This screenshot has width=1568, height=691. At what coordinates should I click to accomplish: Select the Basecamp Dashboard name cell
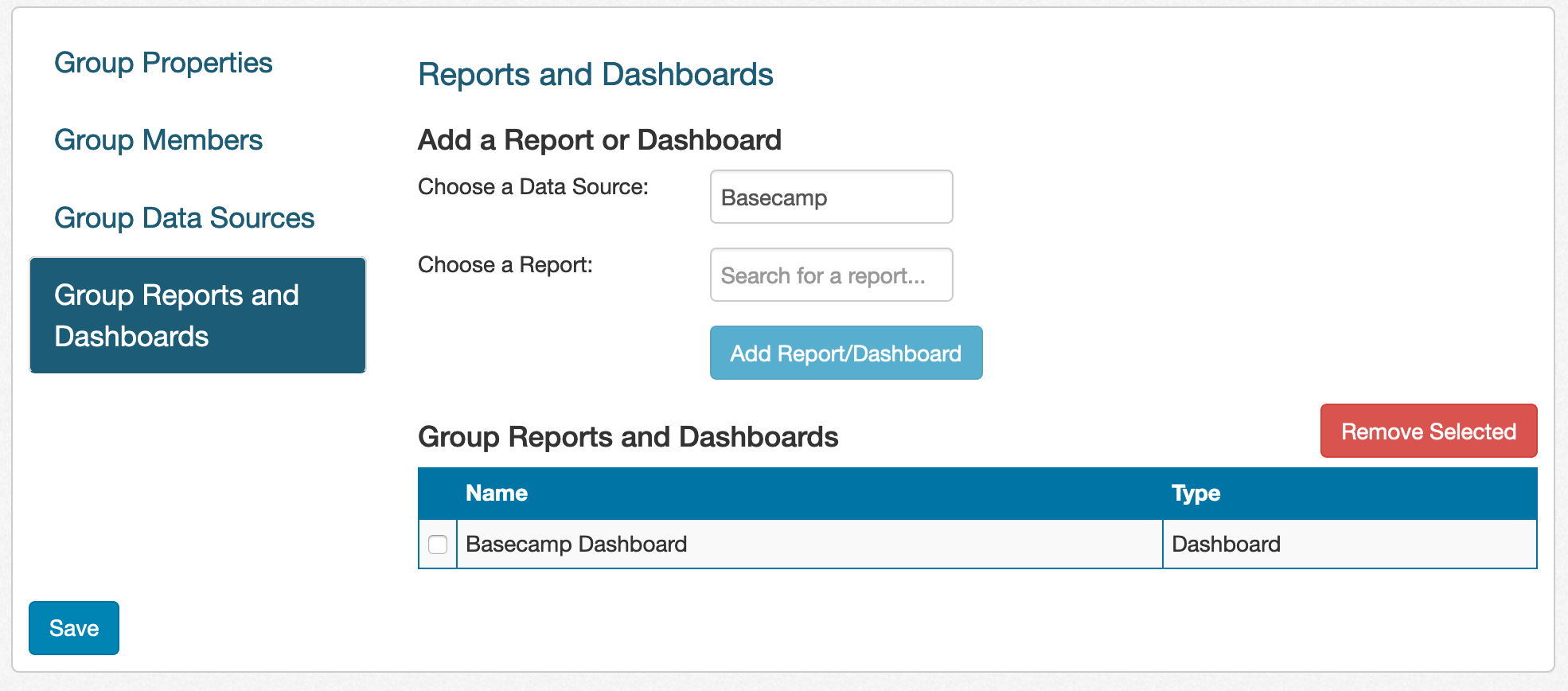[x=576, y=545]
